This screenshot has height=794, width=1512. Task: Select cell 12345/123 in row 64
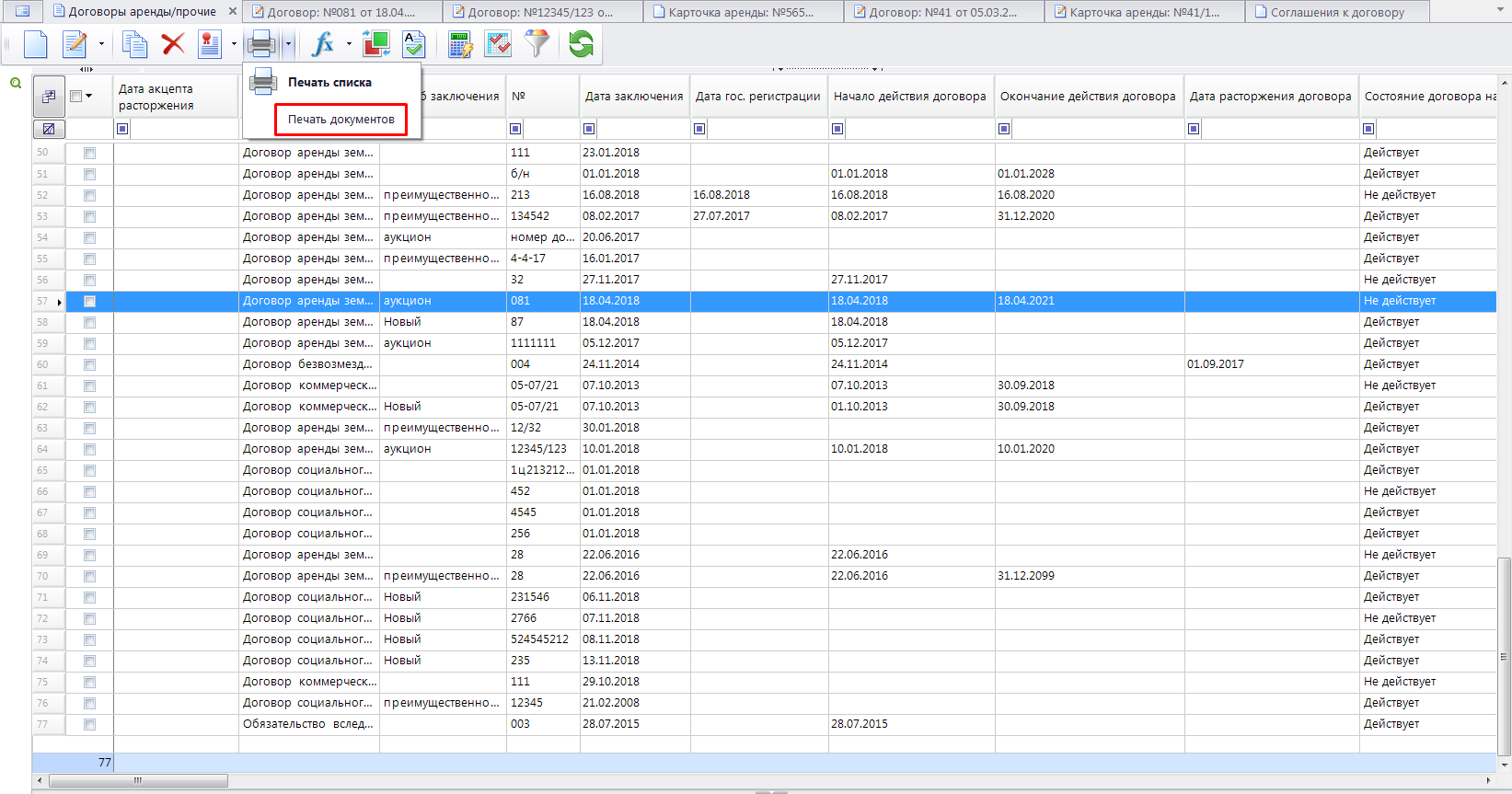[x=543, y=449]
